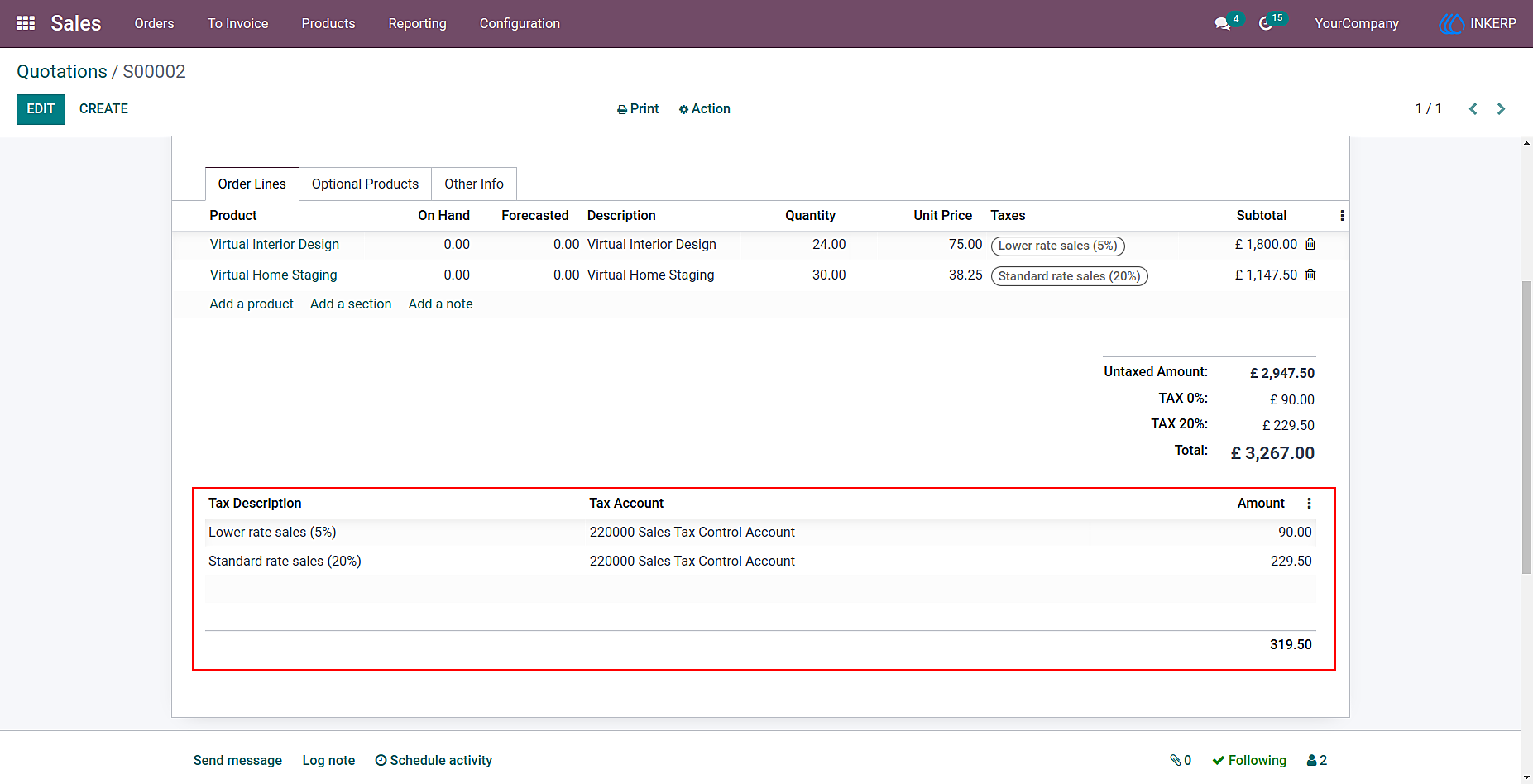Open the Orders menu

click(x=155, y=24)
